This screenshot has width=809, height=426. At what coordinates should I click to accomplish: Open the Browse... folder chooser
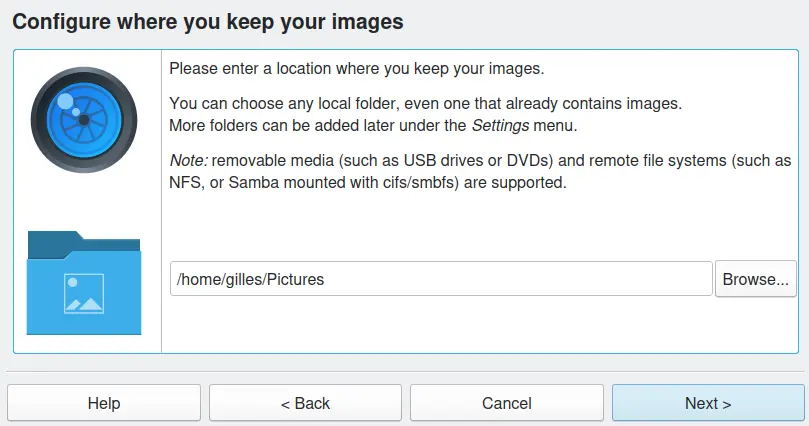point(756,279)
